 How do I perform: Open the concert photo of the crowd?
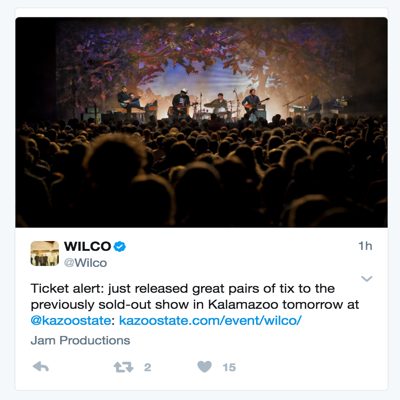(x=201, y=122)
